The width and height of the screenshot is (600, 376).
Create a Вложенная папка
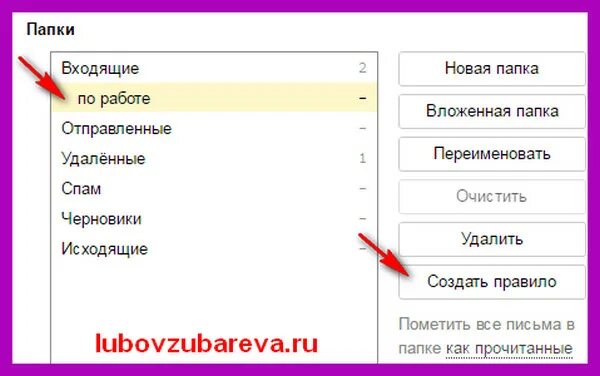coord(492,111)
